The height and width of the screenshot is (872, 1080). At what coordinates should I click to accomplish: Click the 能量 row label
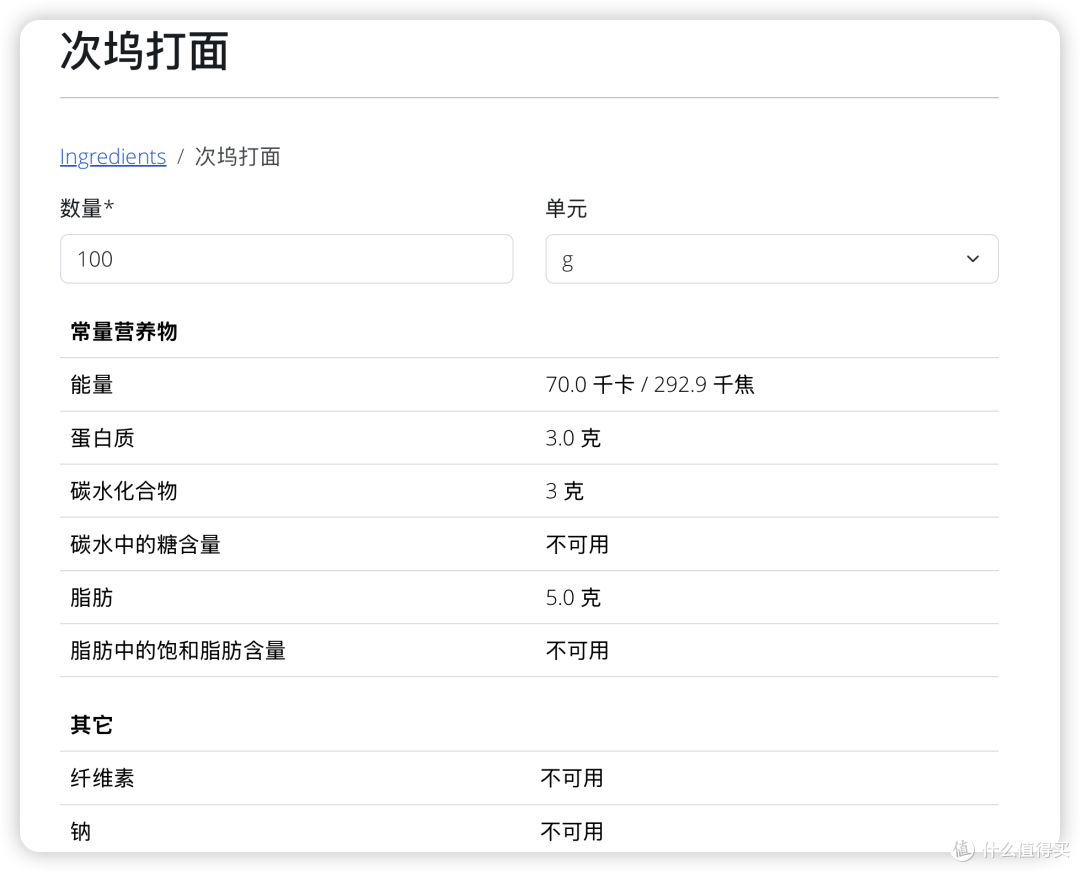click(x=92, y=384)
